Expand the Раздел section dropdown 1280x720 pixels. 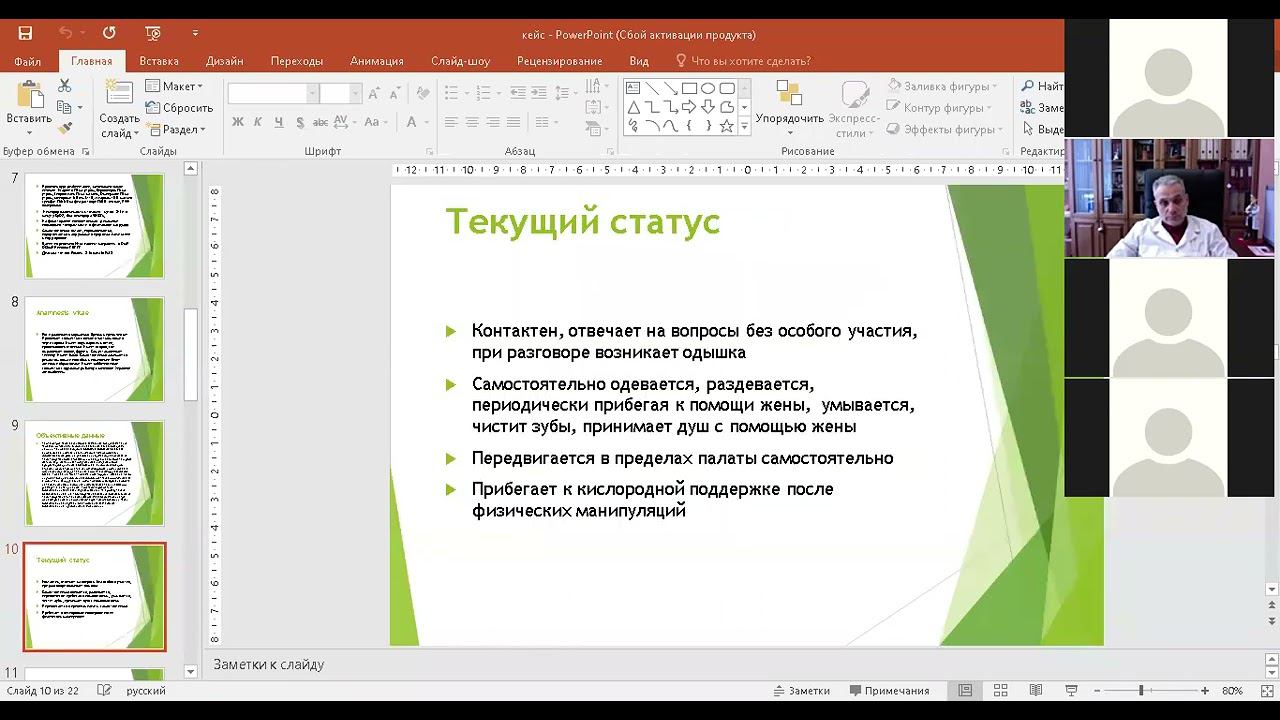coord(176,129)
